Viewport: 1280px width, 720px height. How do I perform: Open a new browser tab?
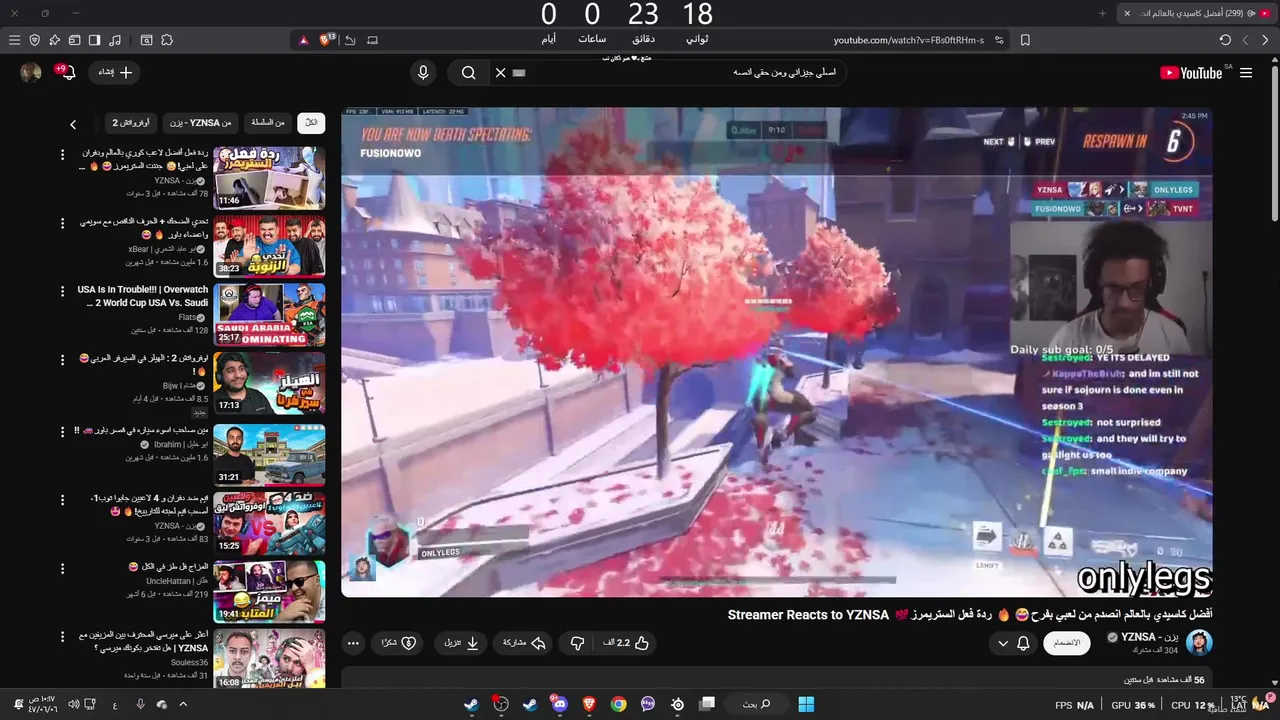coord(1102,13)
